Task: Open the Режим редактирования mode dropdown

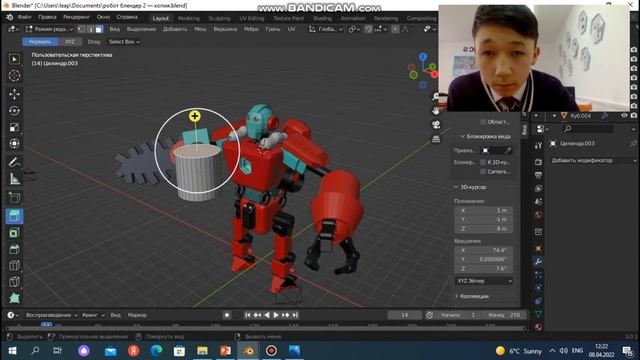Action: click(49, 29)
